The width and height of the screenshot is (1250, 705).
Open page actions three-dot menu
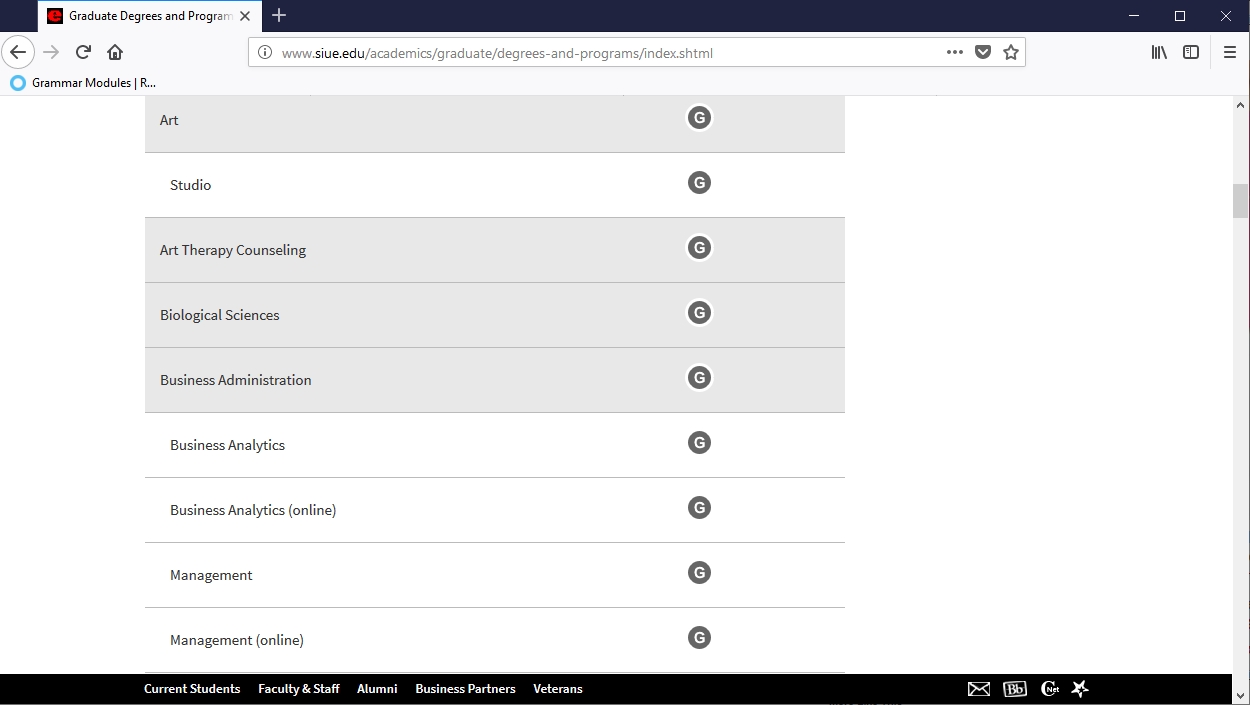(955, 53)
